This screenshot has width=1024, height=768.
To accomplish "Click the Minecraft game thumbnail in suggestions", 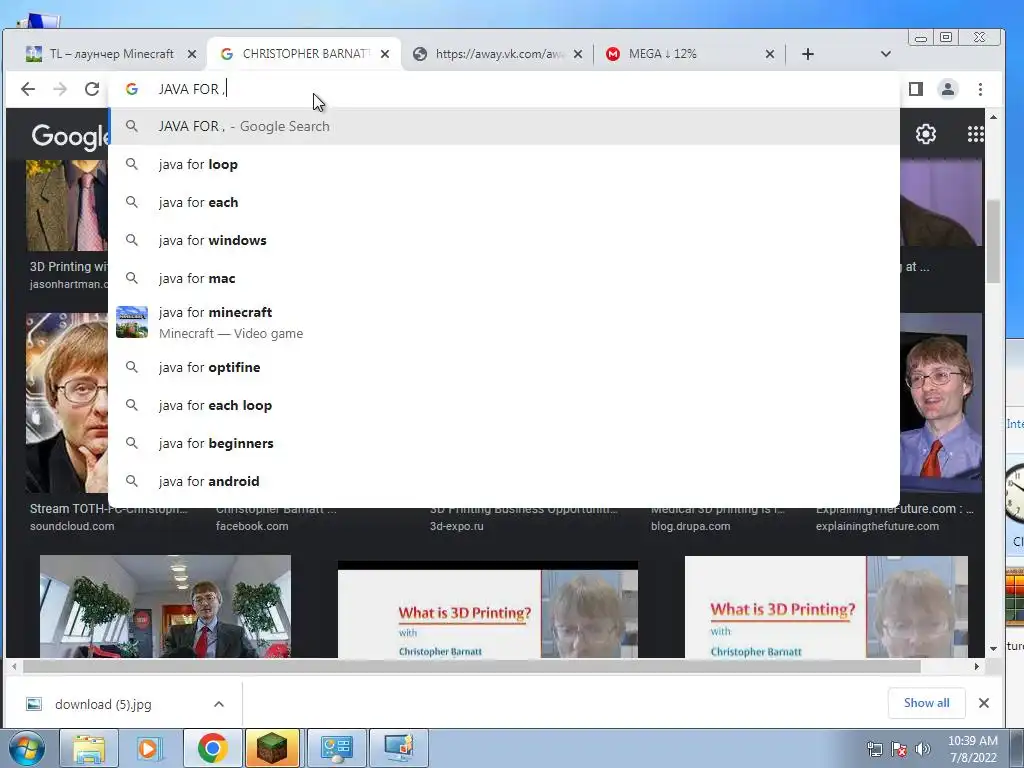I will pos(132,322).
